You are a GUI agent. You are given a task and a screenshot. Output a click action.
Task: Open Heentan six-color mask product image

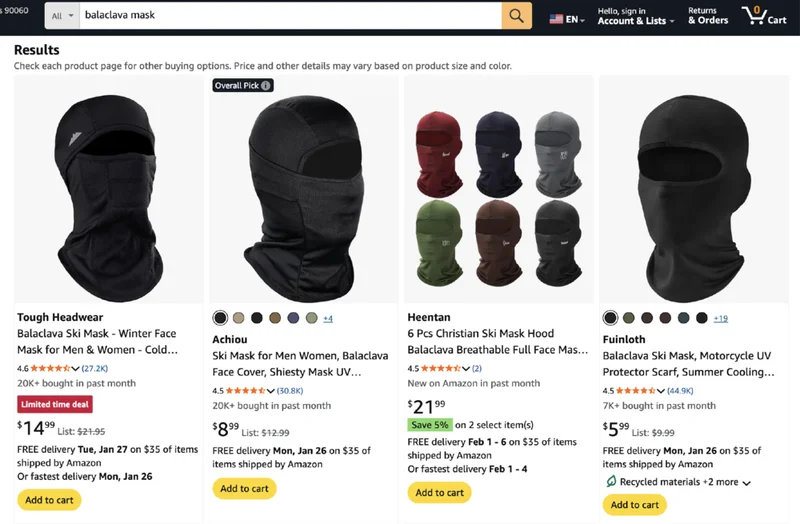pyautogui.click(x=497, y=188)
